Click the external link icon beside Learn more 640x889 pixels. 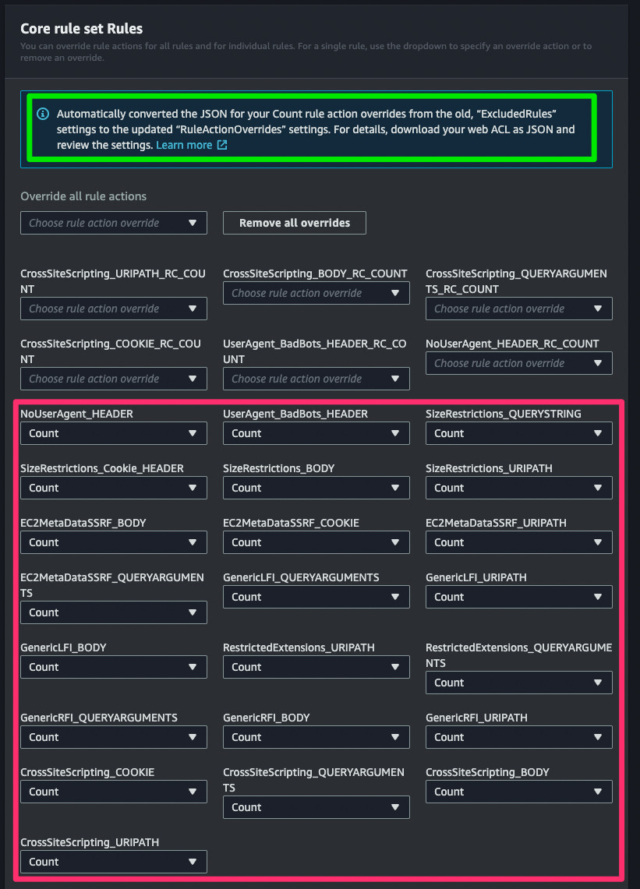click(x=222, y=145)
